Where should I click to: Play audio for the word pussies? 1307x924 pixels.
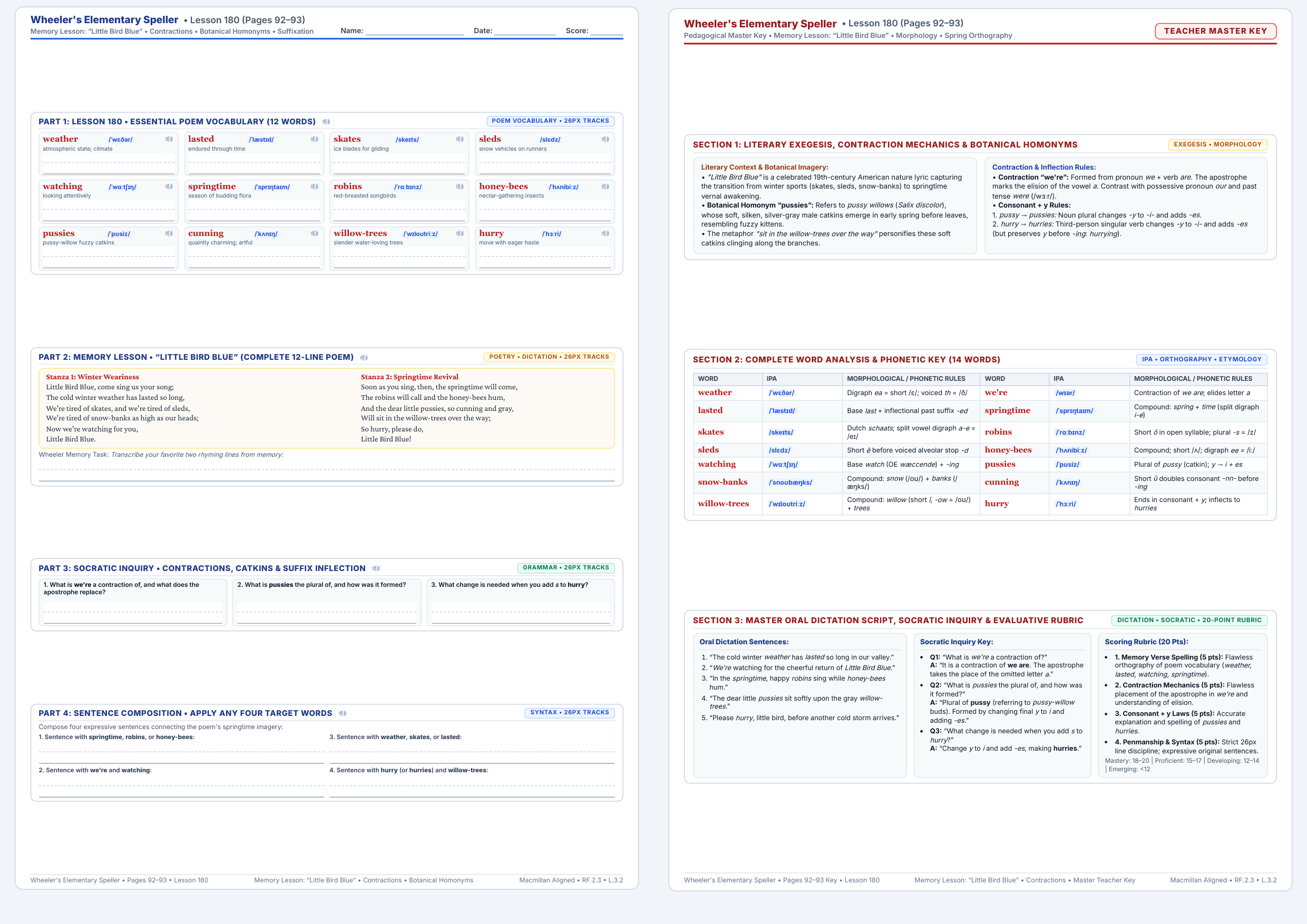169,233
